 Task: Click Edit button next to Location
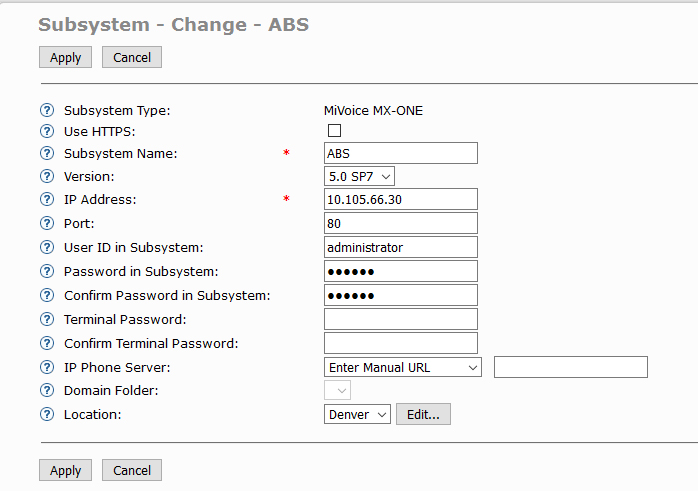423,415
